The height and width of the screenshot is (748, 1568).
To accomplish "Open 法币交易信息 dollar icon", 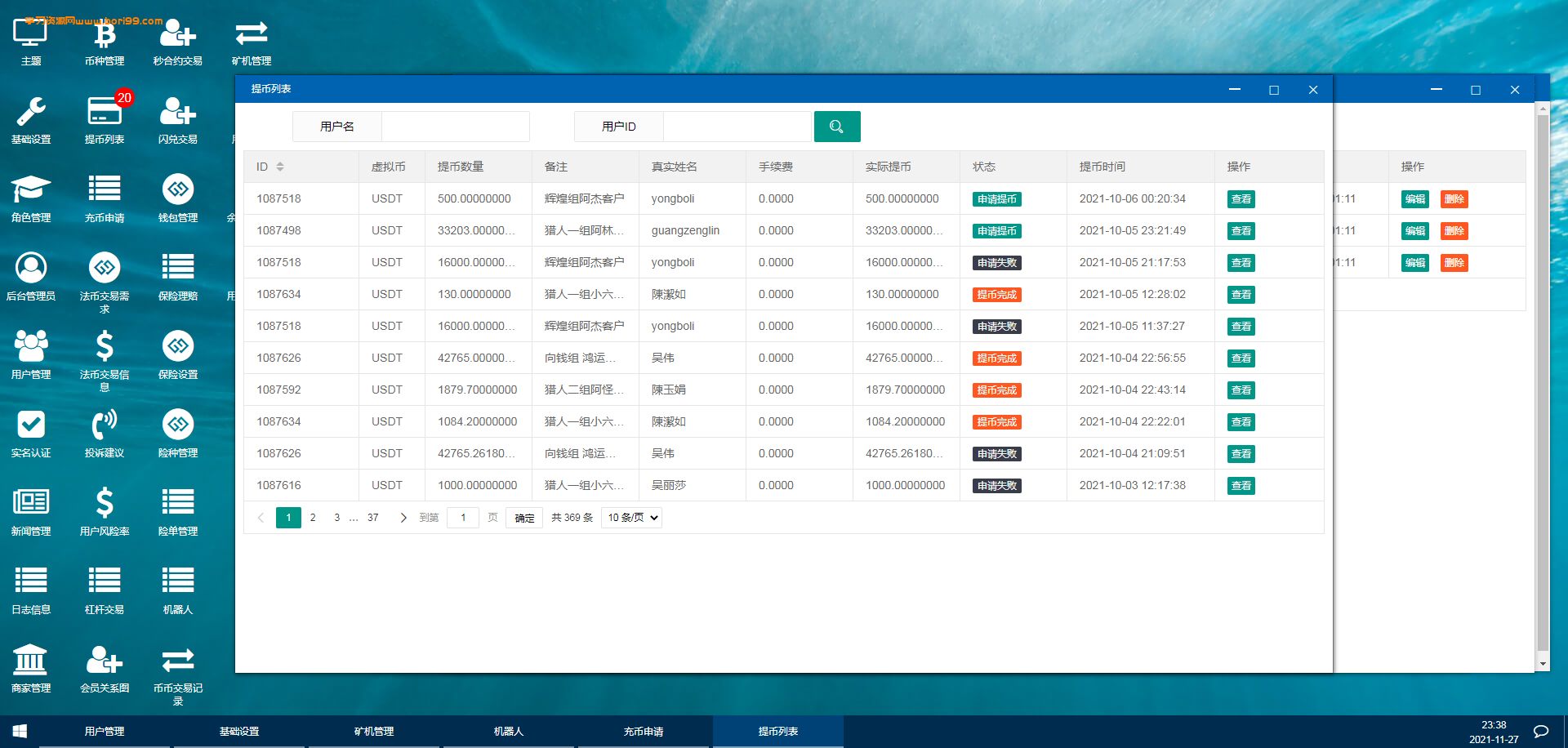I will [x=105, y=360].
